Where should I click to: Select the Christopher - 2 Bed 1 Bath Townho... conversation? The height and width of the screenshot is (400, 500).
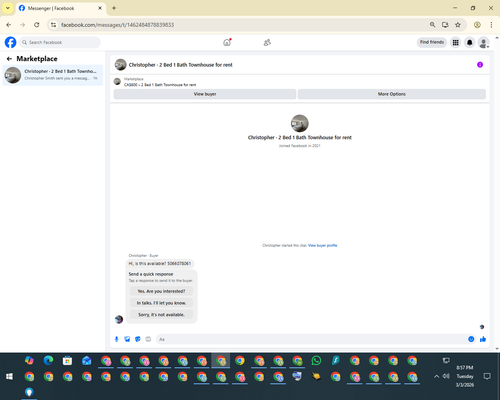[53, 75]
